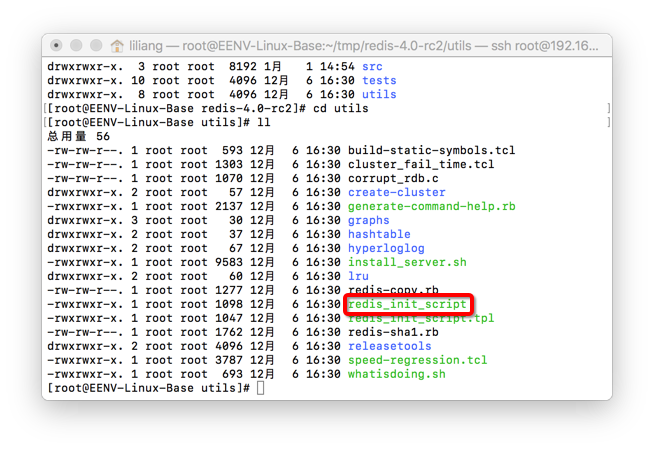This screenshot has height=450, width=654.
Task: Click permissions text of whatisdoing.sh row
Action: coord(85,375)
